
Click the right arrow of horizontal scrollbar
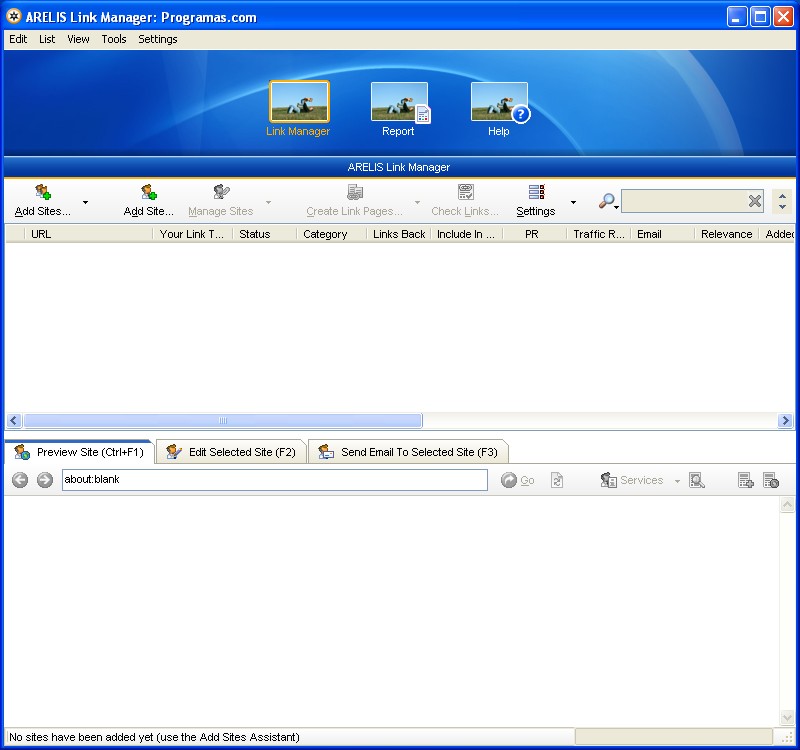pos(786,420)
